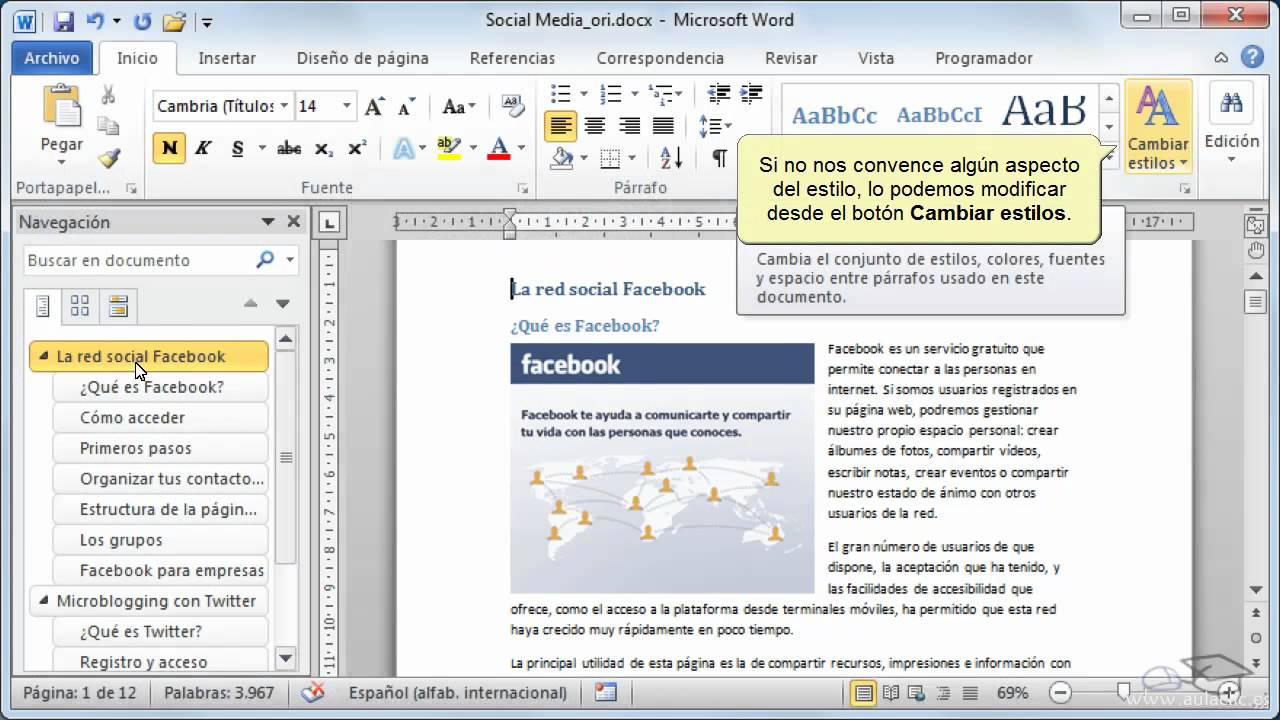Click the macro recording icon in status bar
The image size is (1280, 720).
click(x=605, y=692)
